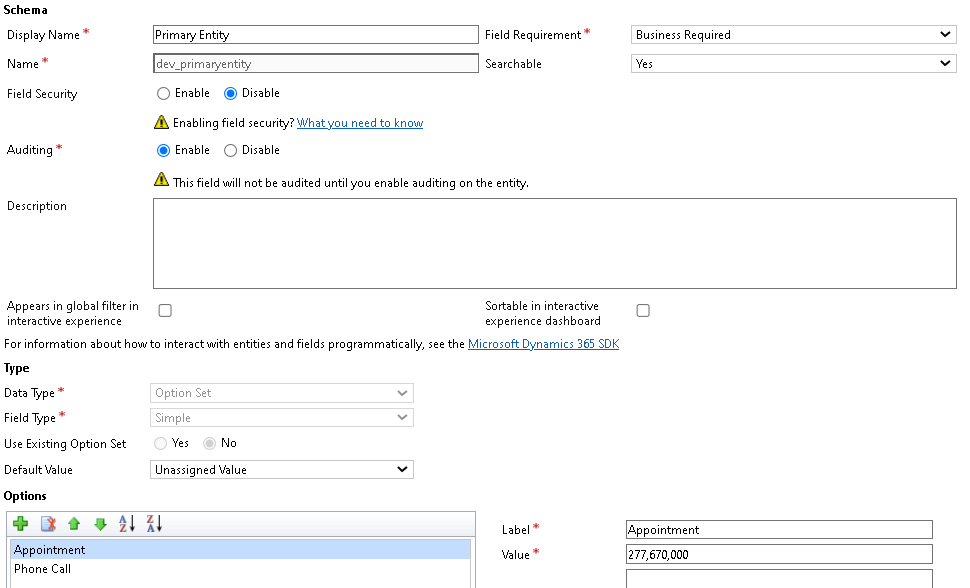Open the Microsoft Dynamics 365 SDK link

click(543, 344)
